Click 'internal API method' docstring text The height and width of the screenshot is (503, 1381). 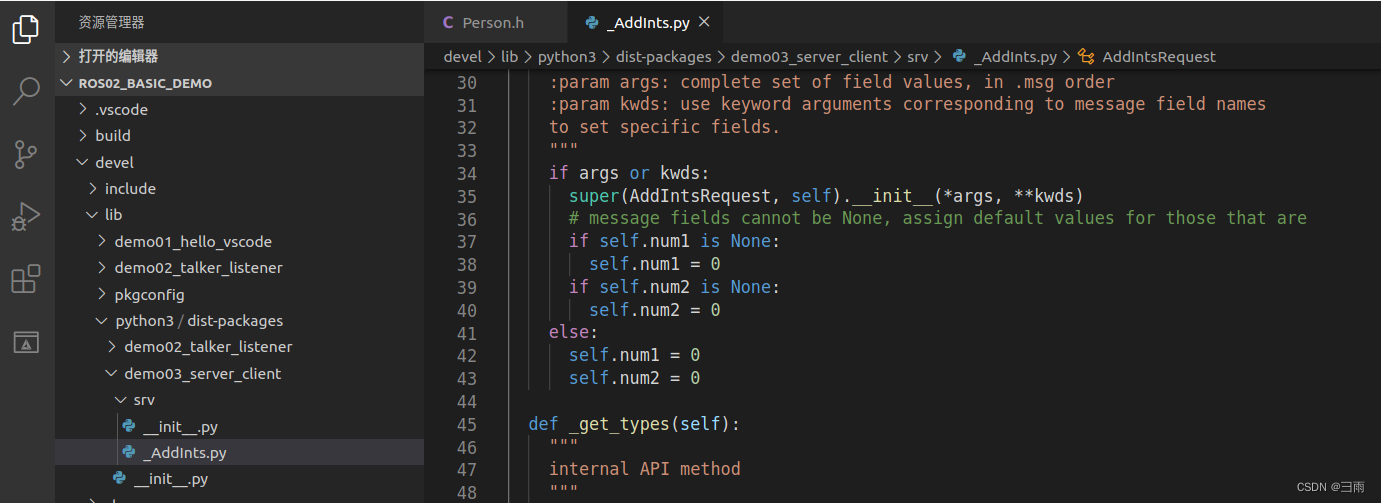(644, 468)
